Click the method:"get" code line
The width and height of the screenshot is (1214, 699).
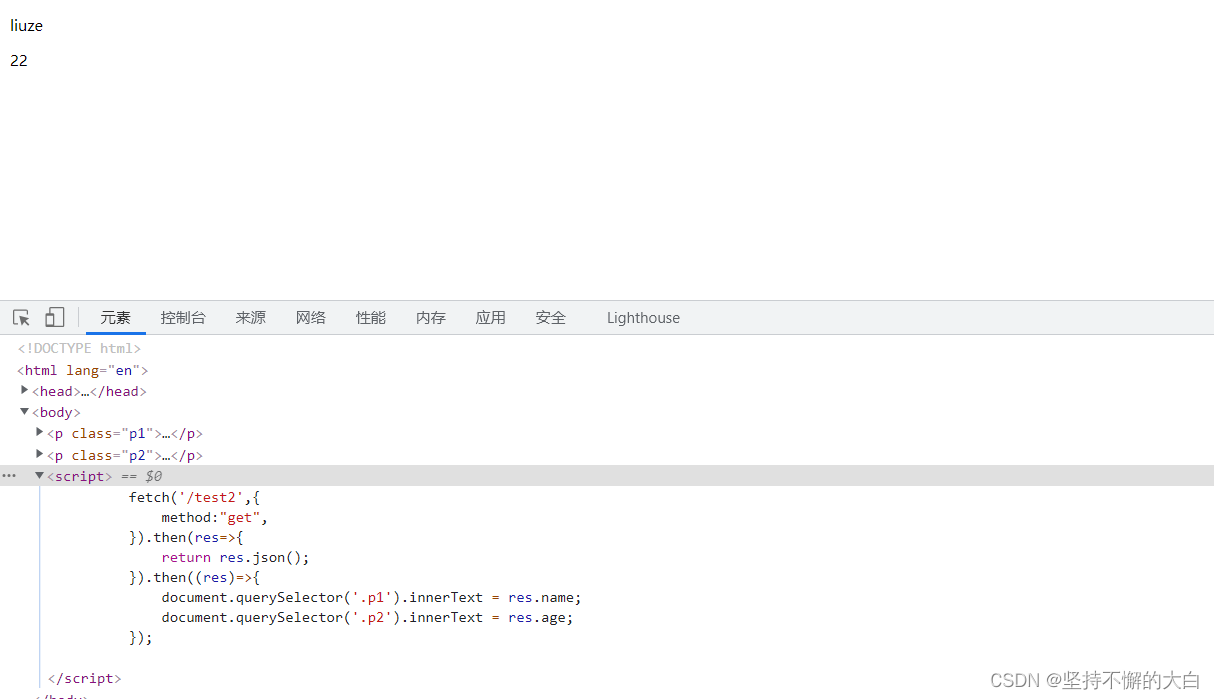click(x=215, y=517)
